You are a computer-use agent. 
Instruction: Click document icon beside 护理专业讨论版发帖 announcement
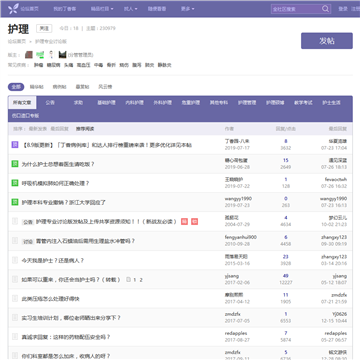(x=15, y=221)
